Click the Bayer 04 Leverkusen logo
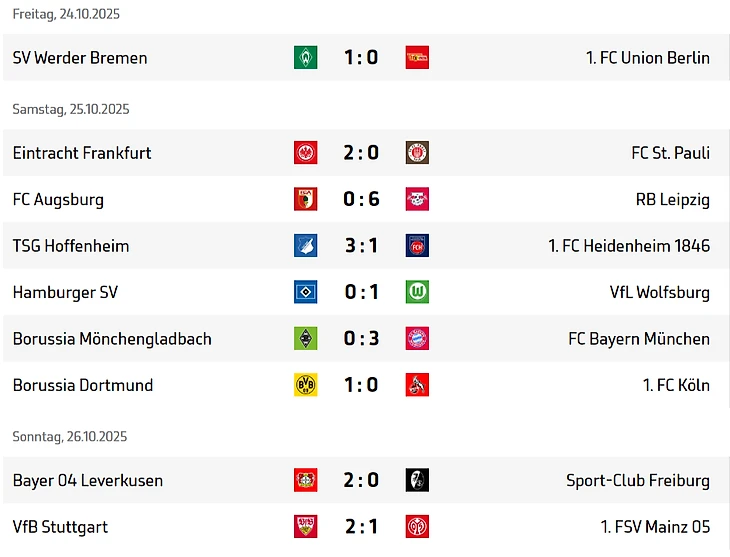Image resolution: width=730 pixels, height=557 pixels. (x=305, y=480)
